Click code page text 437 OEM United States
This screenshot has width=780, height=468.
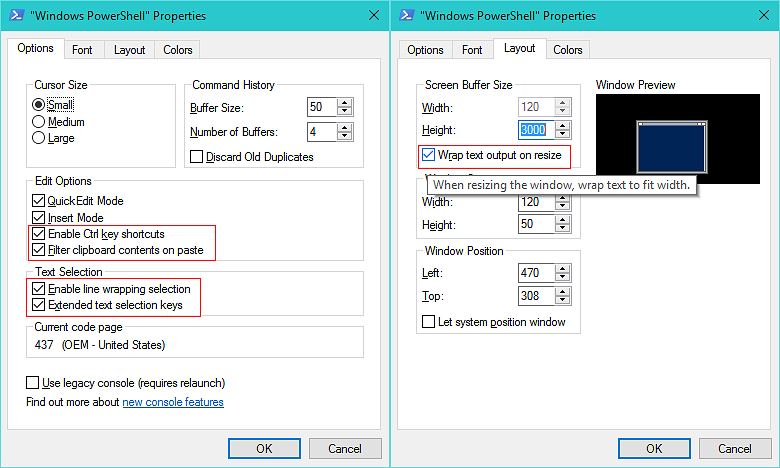click(x=100, y=345)
